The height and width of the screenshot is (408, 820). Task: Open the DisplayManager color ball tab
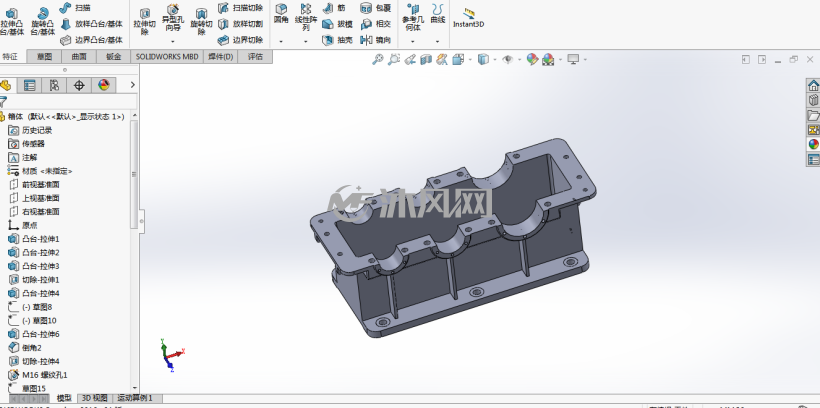coord(104,85)
